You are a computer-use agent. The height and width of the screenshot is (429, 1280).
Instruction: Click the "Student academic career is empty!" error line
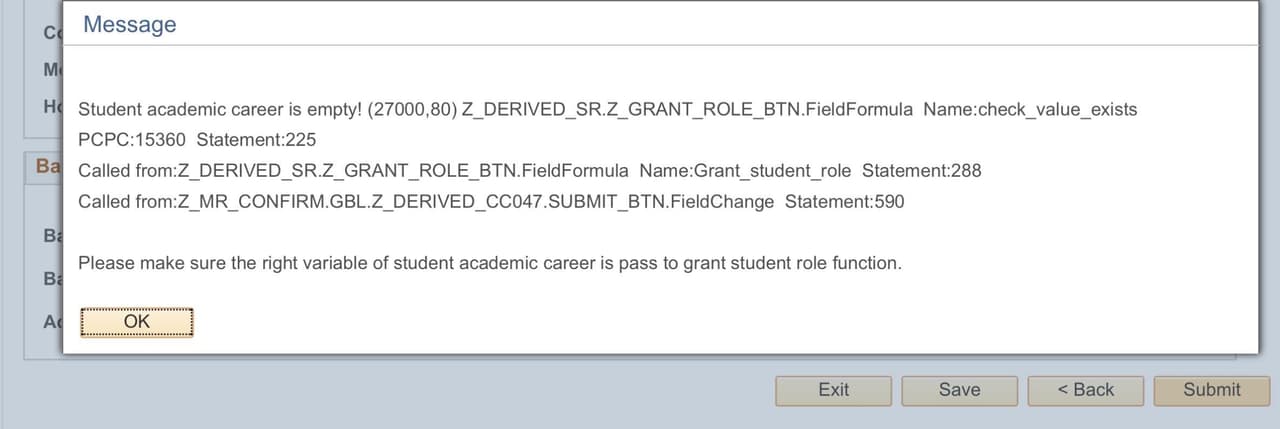click(x=220, y=110)
